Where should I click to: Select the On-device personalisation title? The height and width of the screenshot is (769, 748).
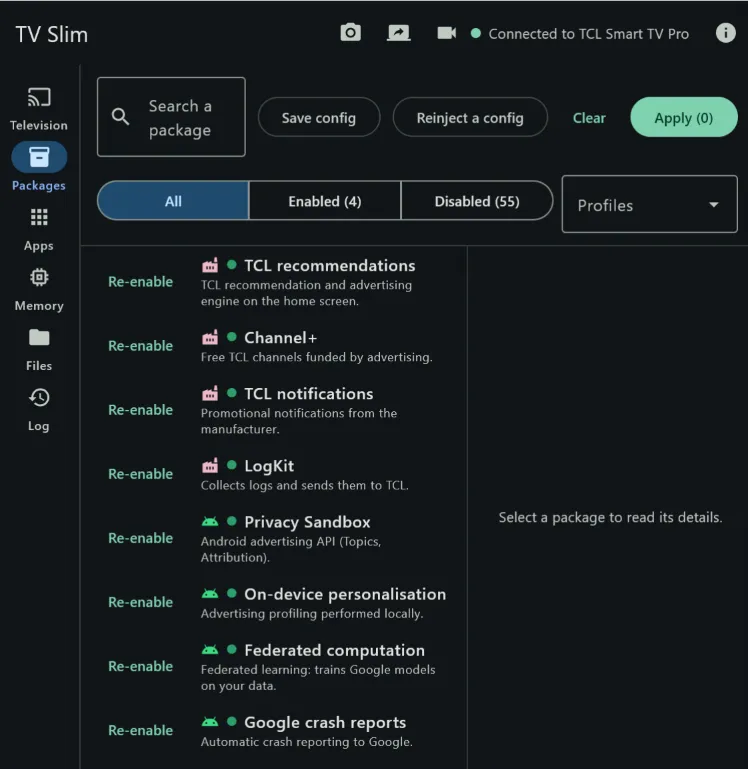(x=345, y=594)
